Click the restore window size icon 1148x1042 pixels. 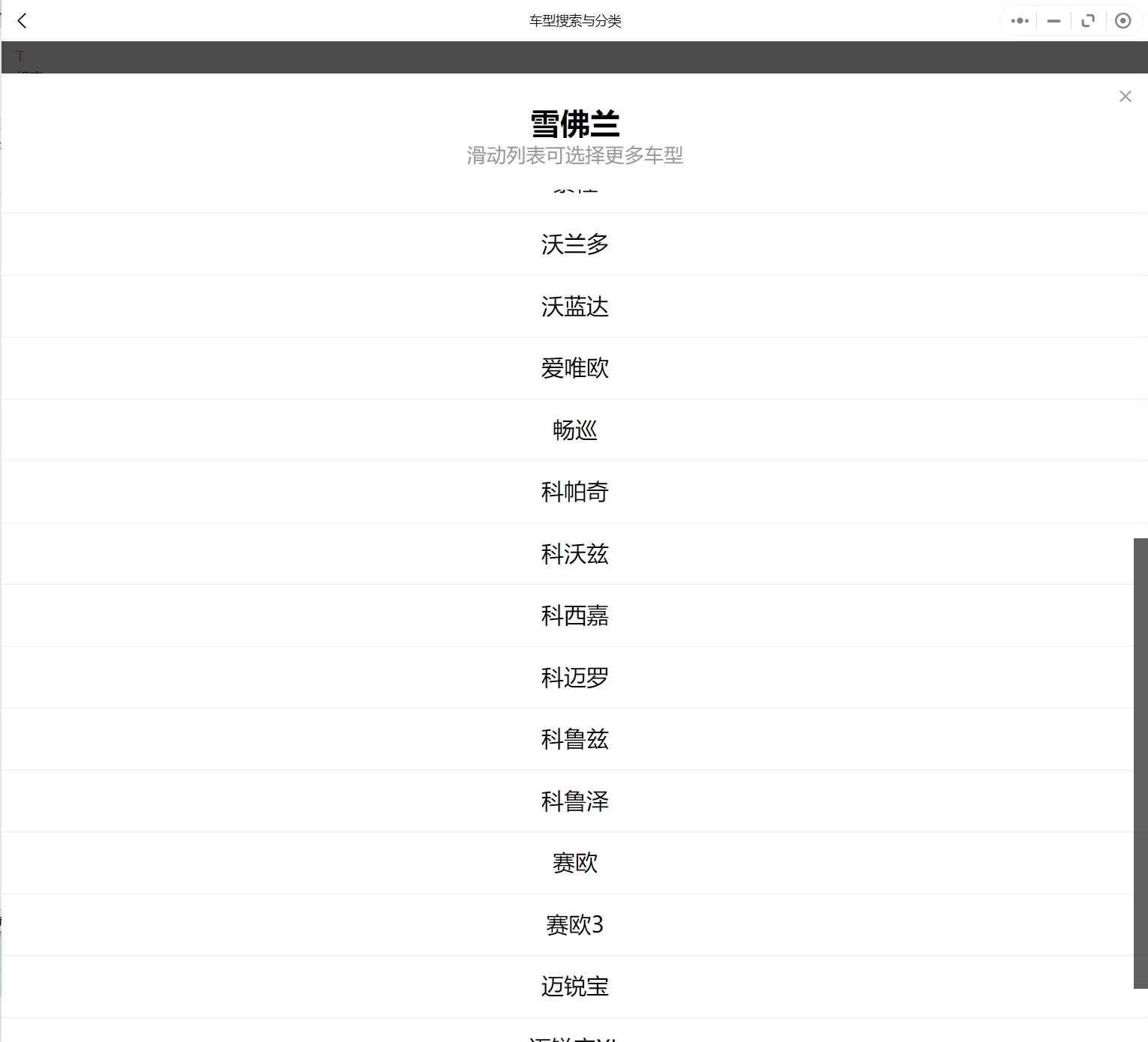point(1088,20)
